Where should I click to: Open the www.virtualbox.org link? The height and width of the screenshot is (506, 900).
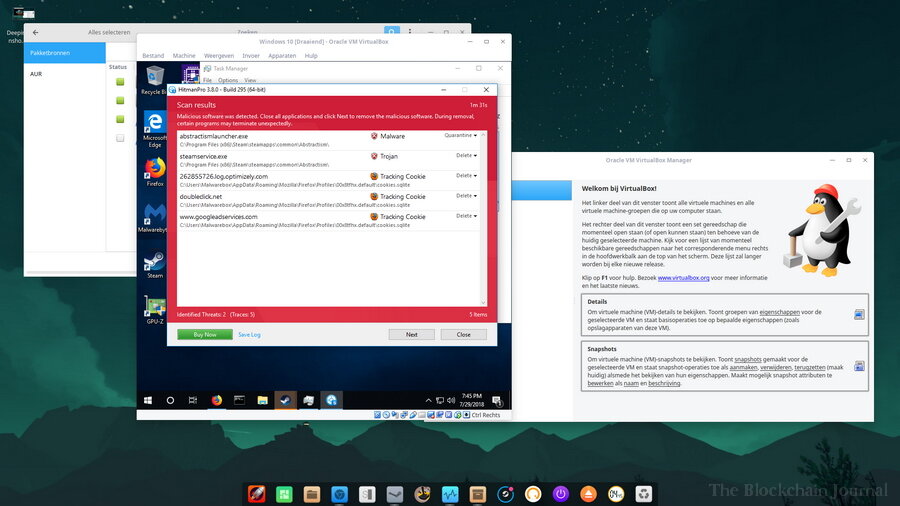point(683,278)
